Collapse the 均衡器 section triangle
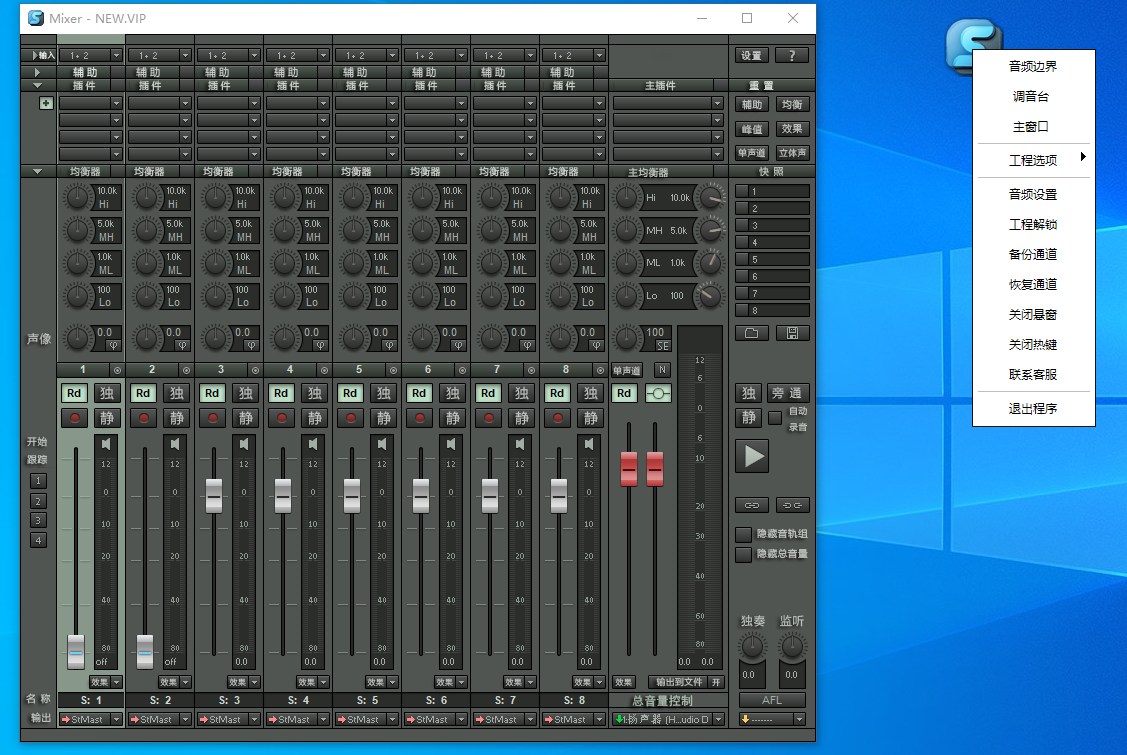This screenshot has height=755, width=1127. click(x=37, y=171)
